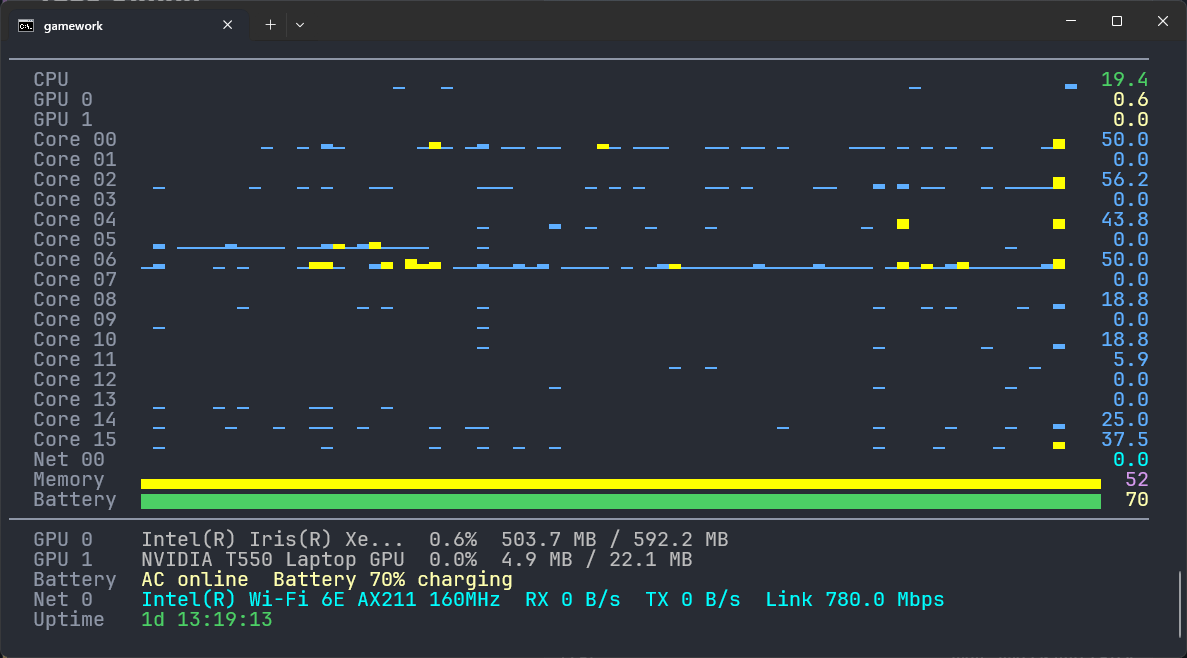Maximize the terminal window
The width and height of the screenshot is (1187, 658).
[x=1117, y=21]
